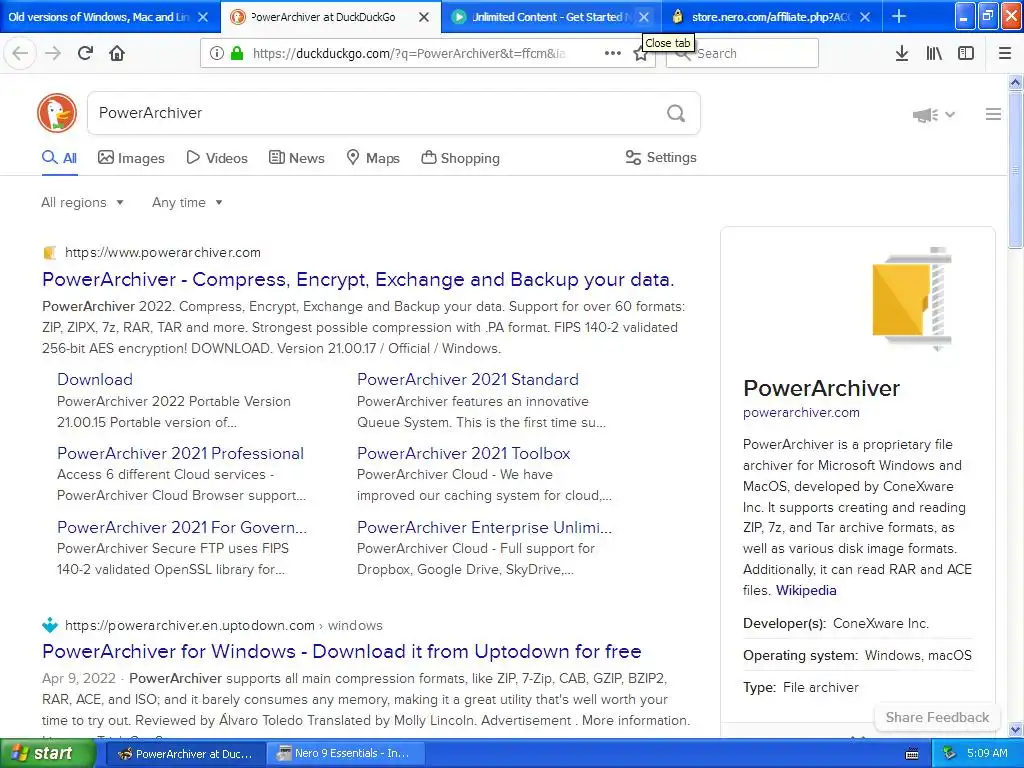Select the News search category
1024x768 pixels.
click(x=296, y=158)
